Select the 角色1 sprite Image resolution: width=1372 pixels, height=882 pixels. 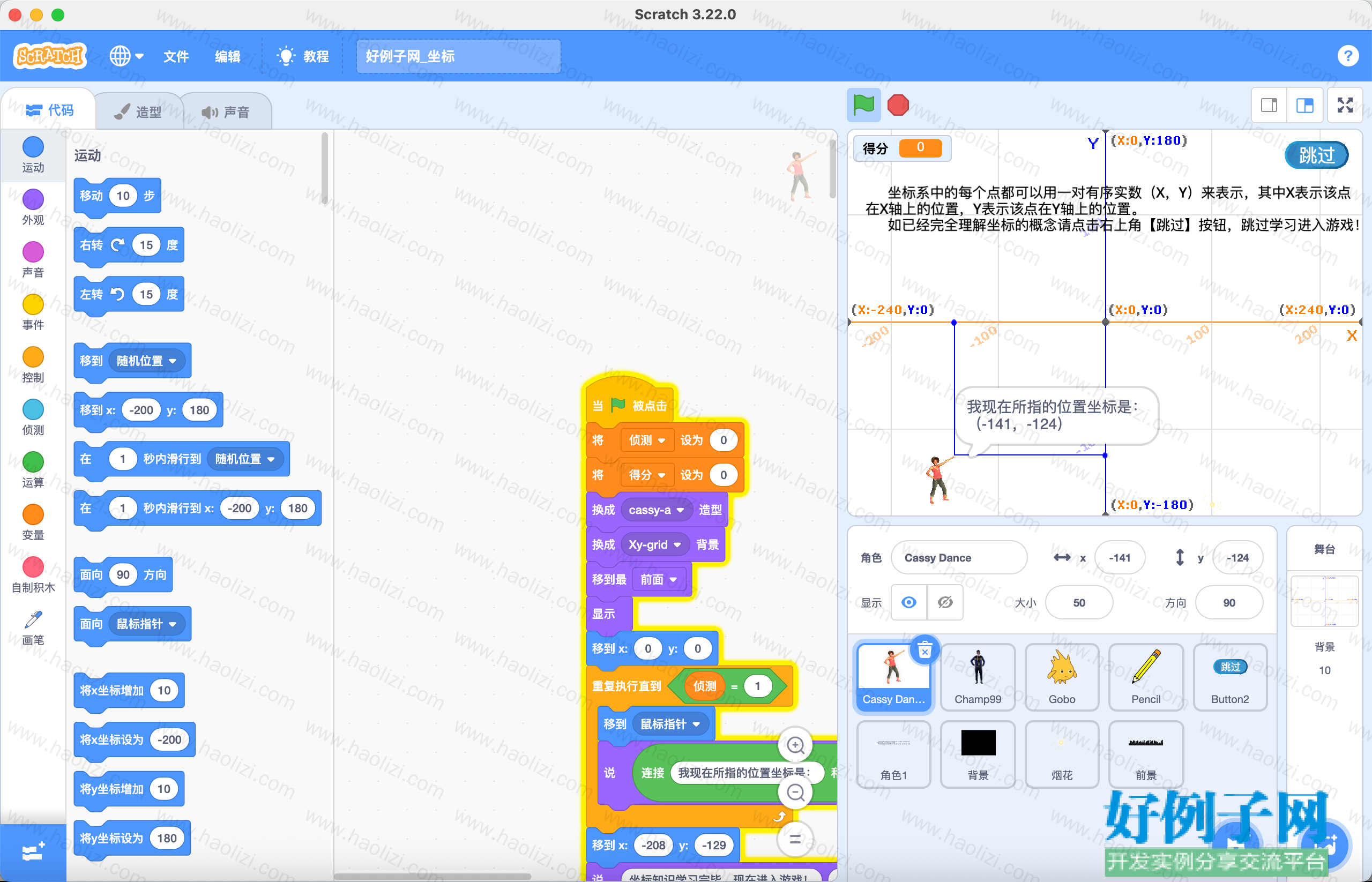point(893,754)
